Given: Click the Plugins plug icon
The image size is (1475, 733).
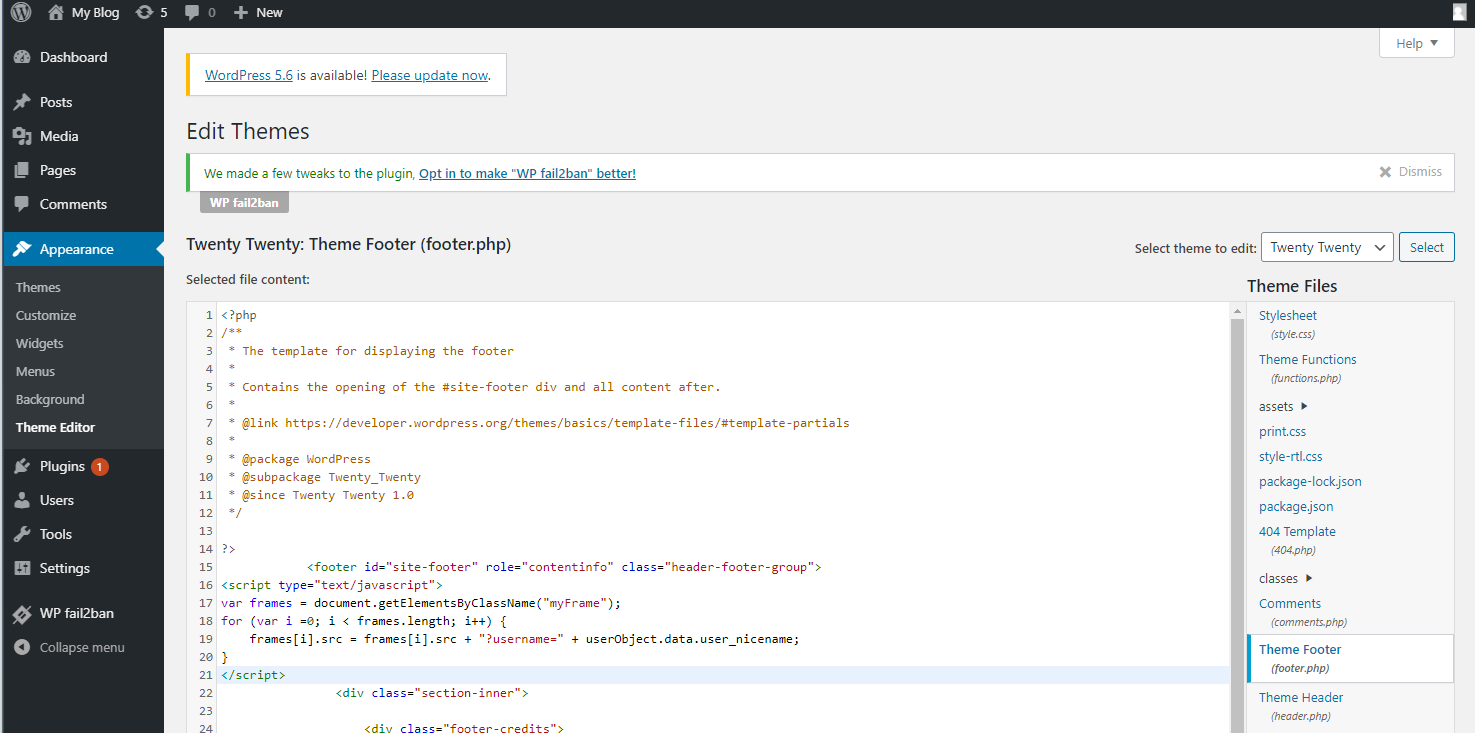Looking at the screenshot, I should click(22, 466).
